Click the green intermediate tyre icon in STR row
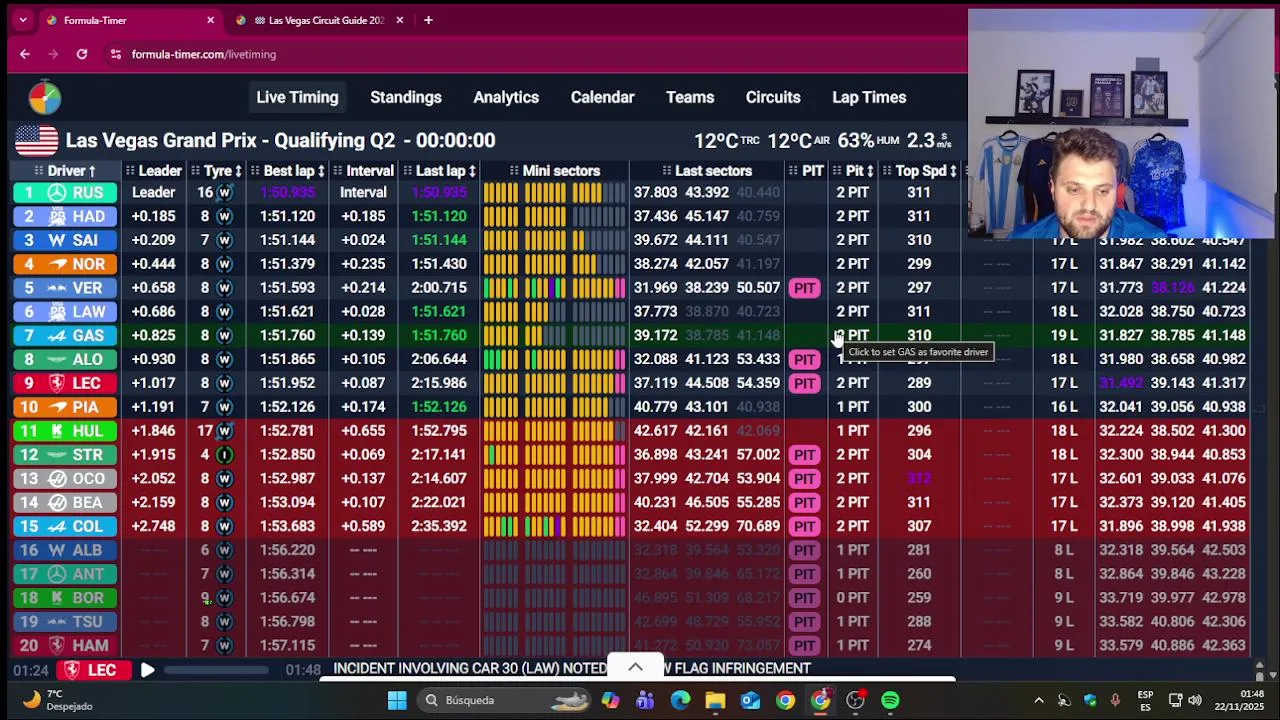 (225, 454)
